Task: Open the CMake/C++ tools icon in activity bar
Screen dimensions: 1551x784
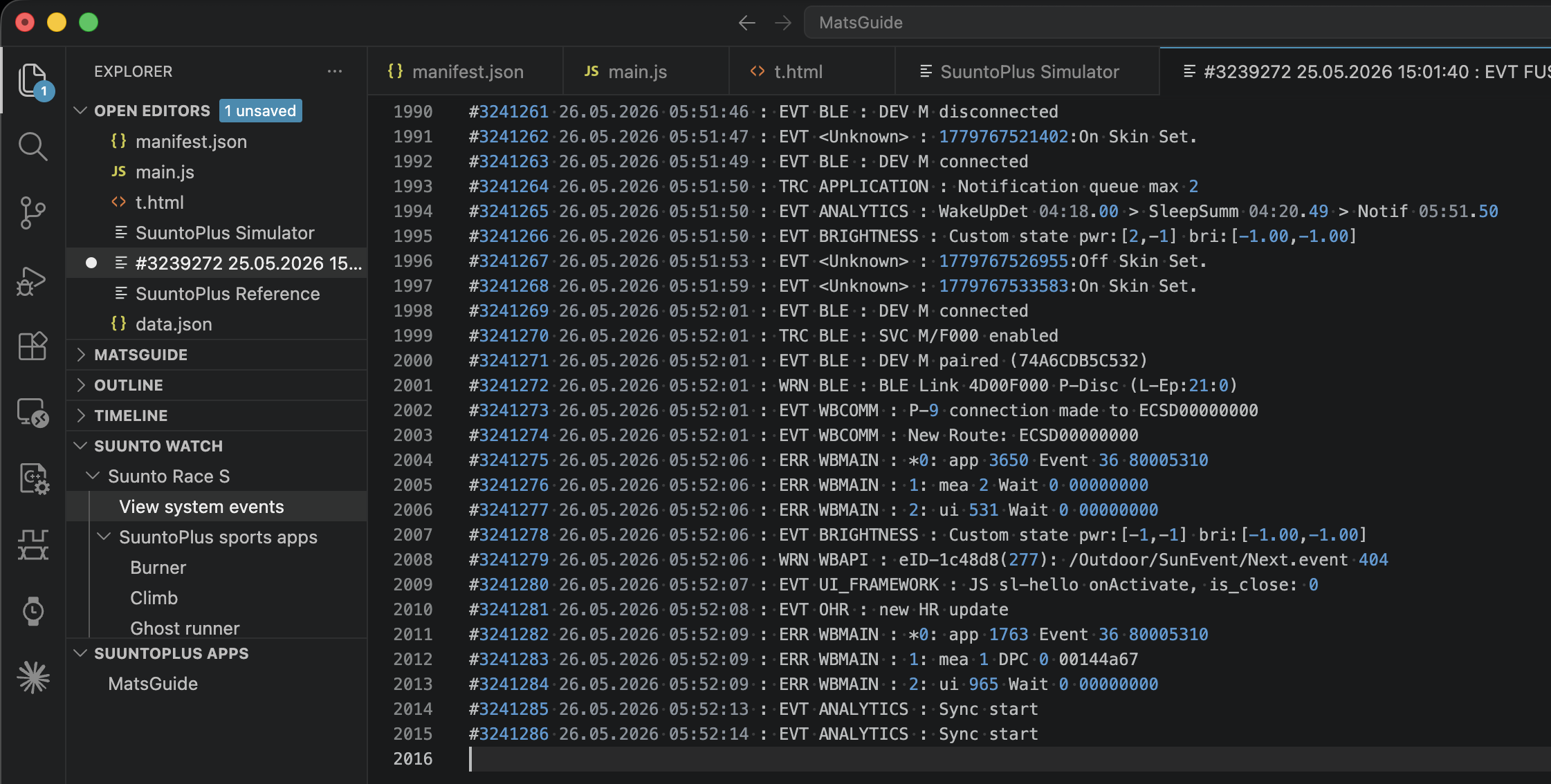Action: [x=33, y=478]
